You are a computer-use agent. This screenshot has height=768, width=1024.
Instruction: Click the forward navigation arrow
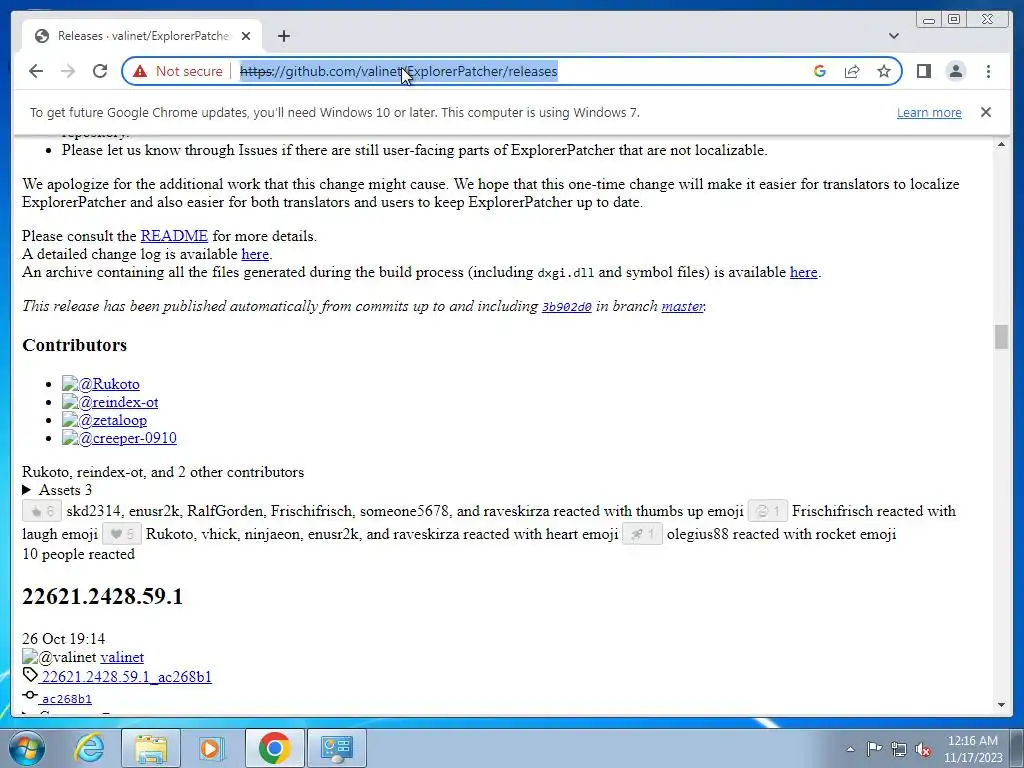pos(68,71)
